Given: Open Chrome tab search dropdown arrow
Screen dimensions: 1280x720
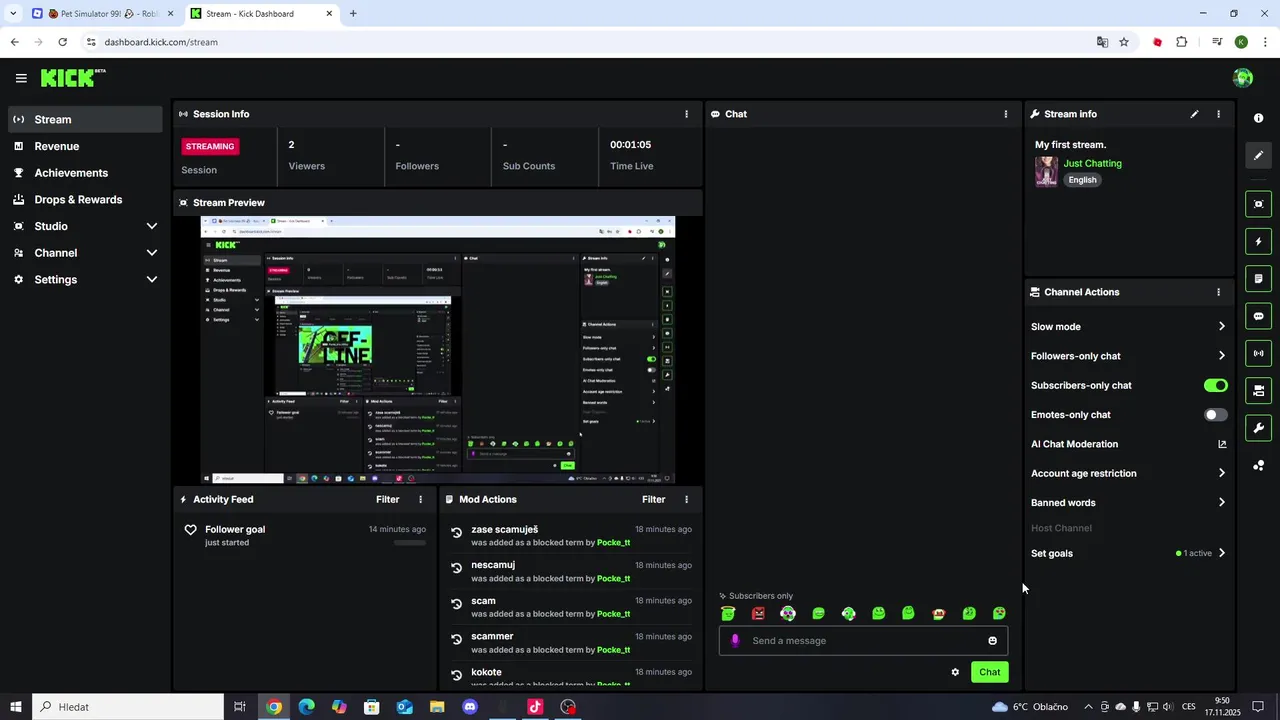Looking at the screenshot, I should 13,14.
